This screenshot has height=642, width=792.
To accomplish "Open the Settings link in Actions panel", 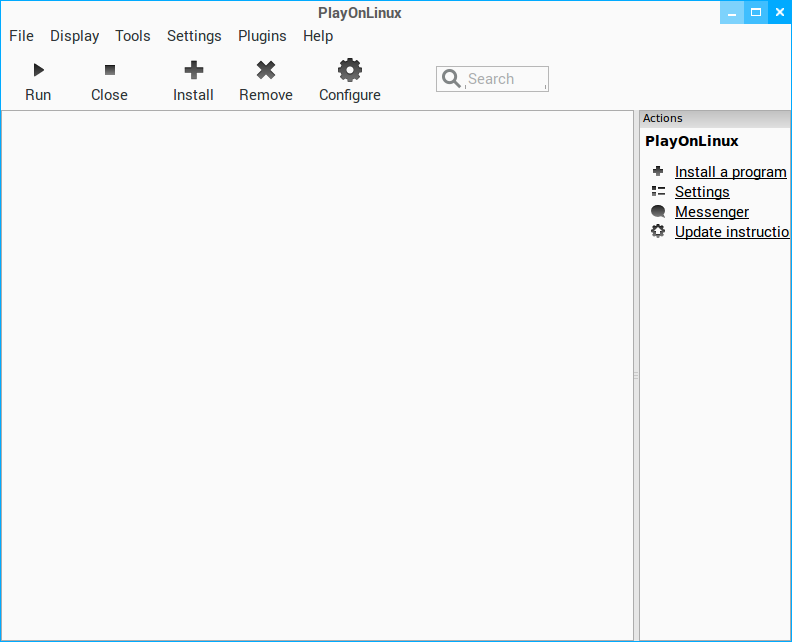I will pyautogui.click(x=702, y=192).
